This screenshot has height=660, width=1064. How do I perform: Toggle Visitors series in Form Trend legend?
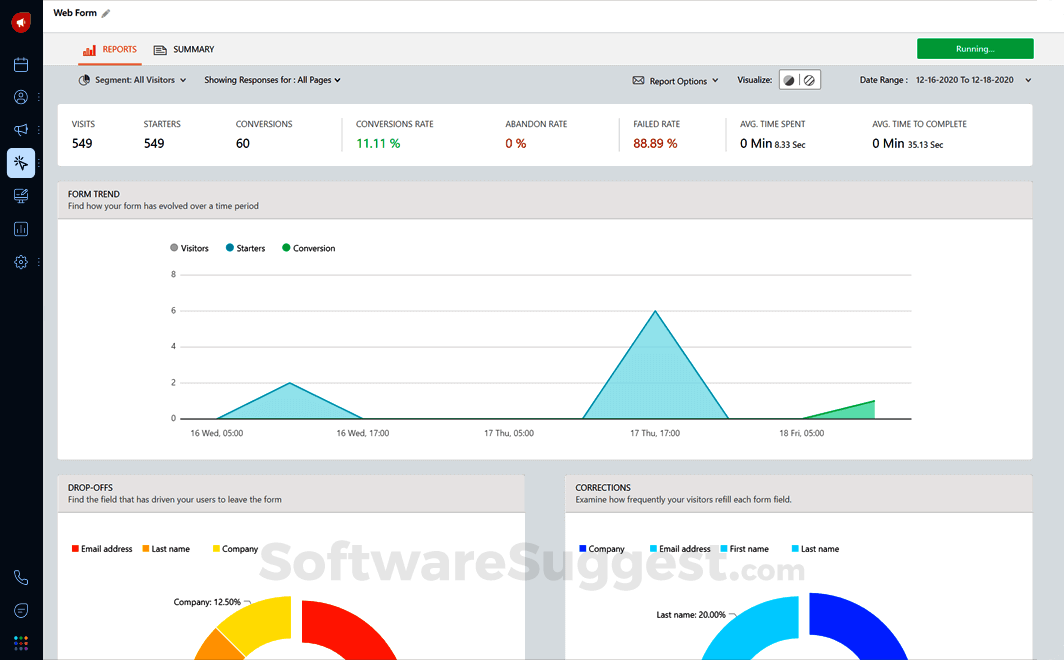(189, 248)
